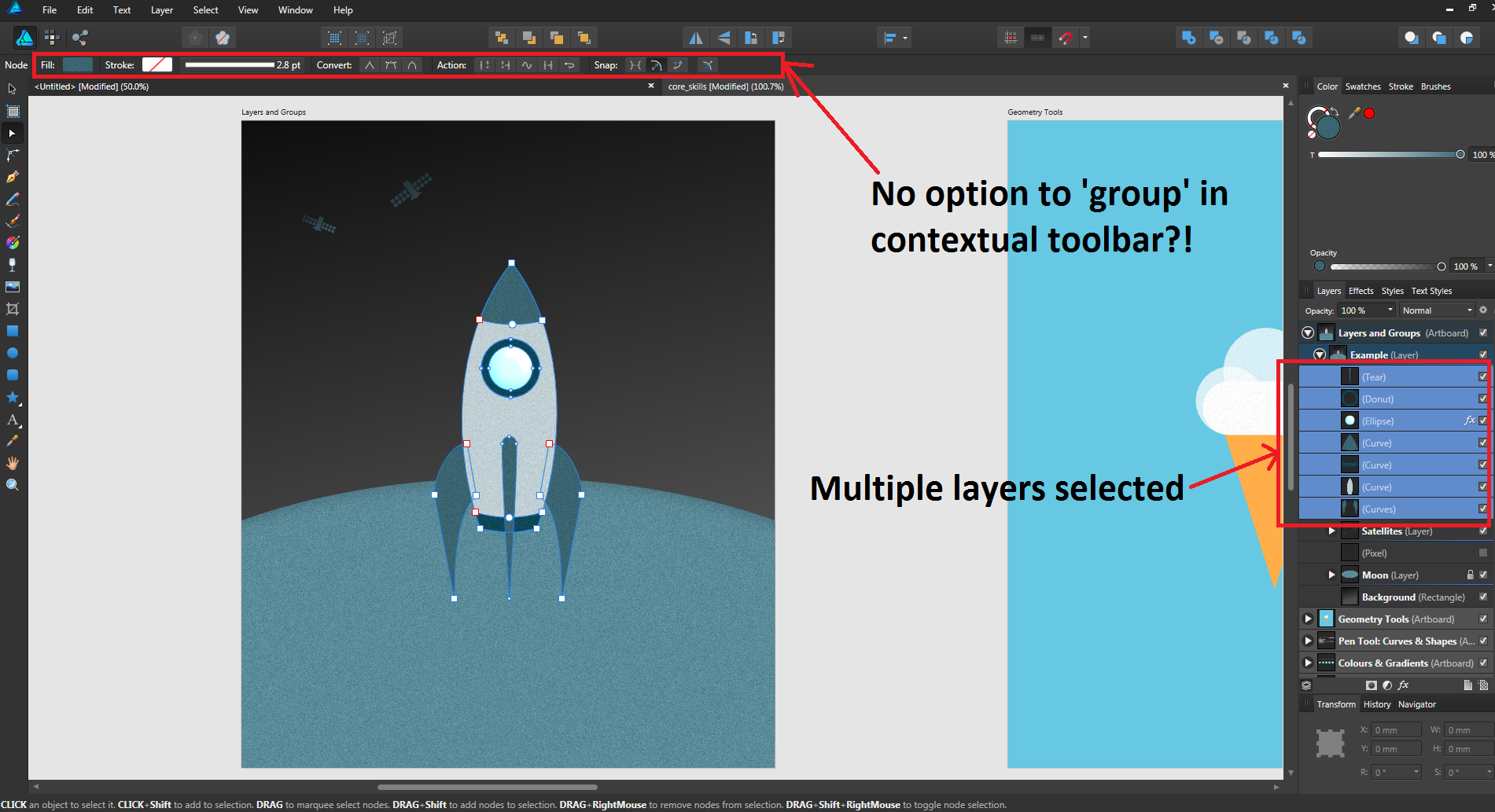This screenshot has width=1495, height=812.
Task: Toggle visibility of the (Ellipse) layer
Action: click(1482, 421)
